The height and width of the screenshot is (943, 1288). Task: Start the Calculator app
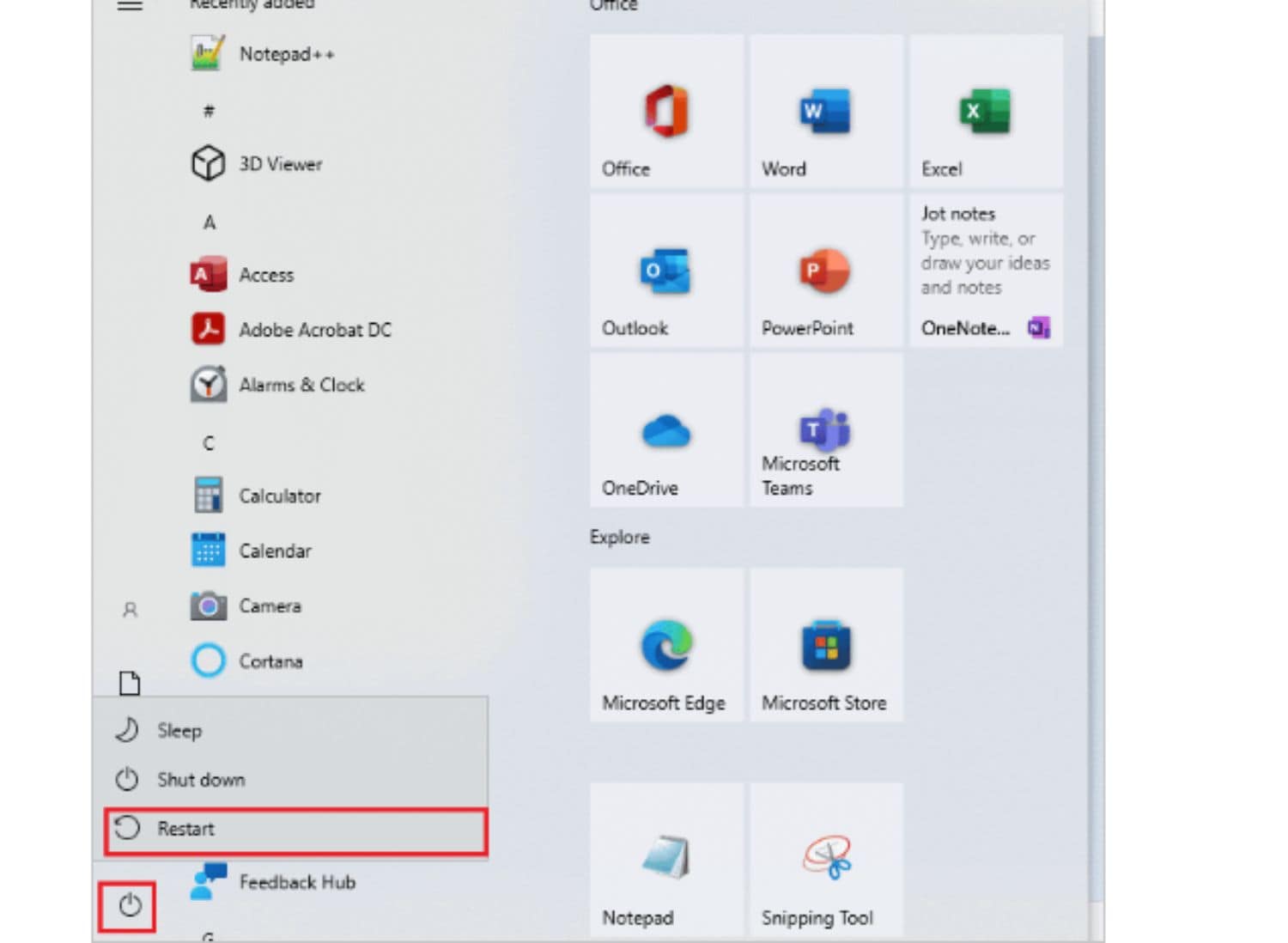pyautogui.click(x=257, y=496)
